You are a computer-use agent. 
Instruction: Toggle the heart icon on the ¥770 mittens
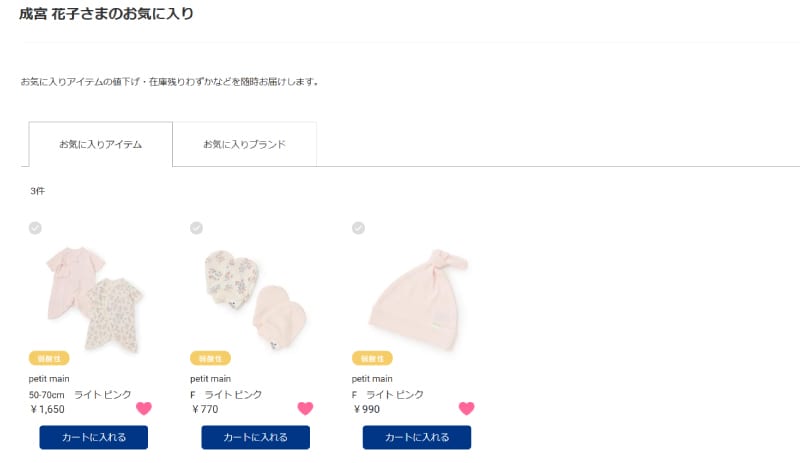[305, 408]
